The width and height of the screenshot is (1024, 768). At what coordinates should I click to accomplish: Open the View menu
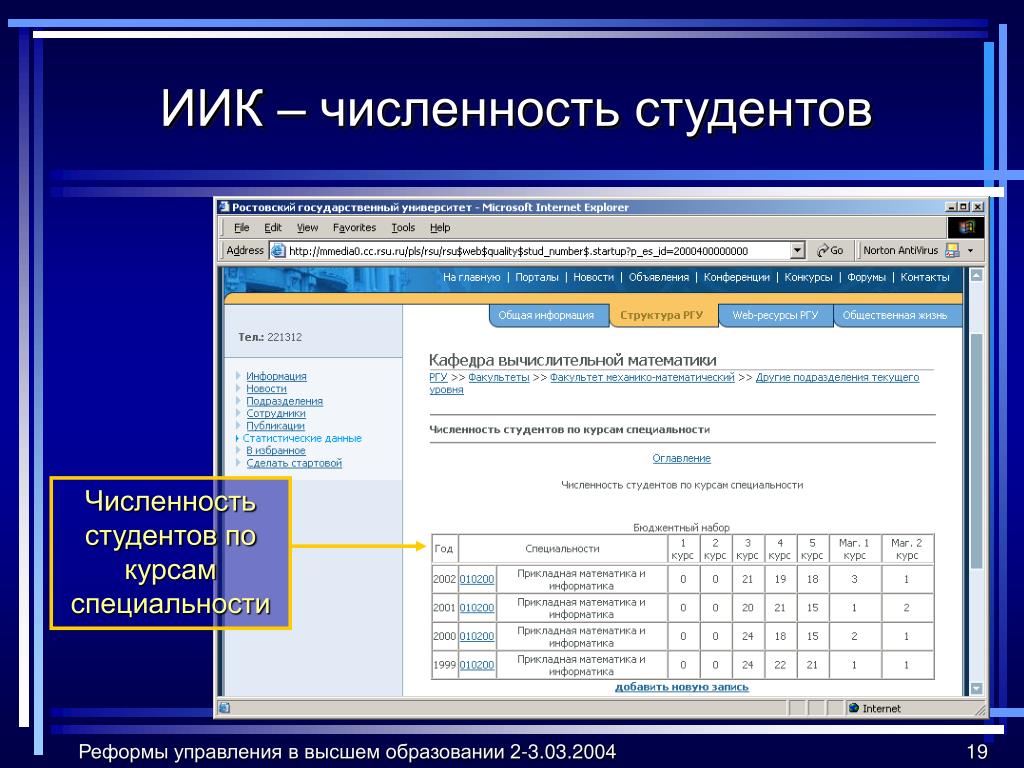307,227
